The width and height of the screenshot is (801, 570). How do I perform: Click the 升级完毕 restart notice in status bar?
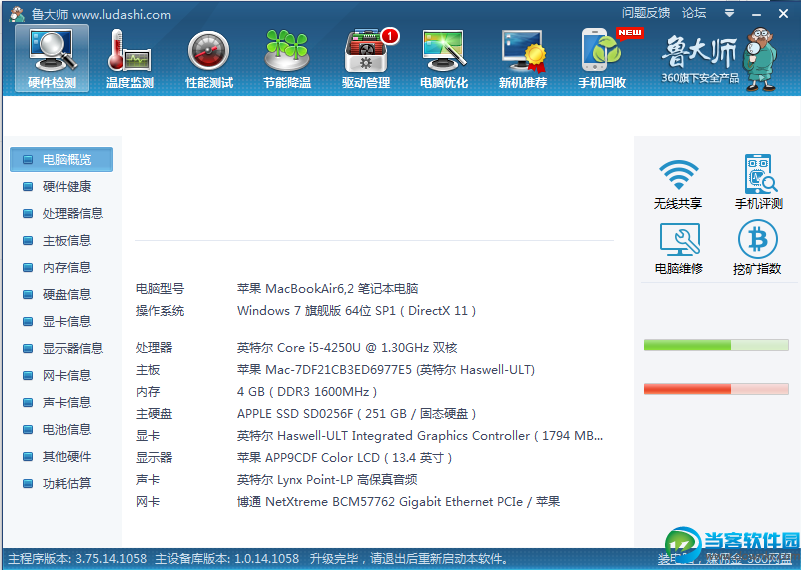pyautogui.click(x=409, y=559)
